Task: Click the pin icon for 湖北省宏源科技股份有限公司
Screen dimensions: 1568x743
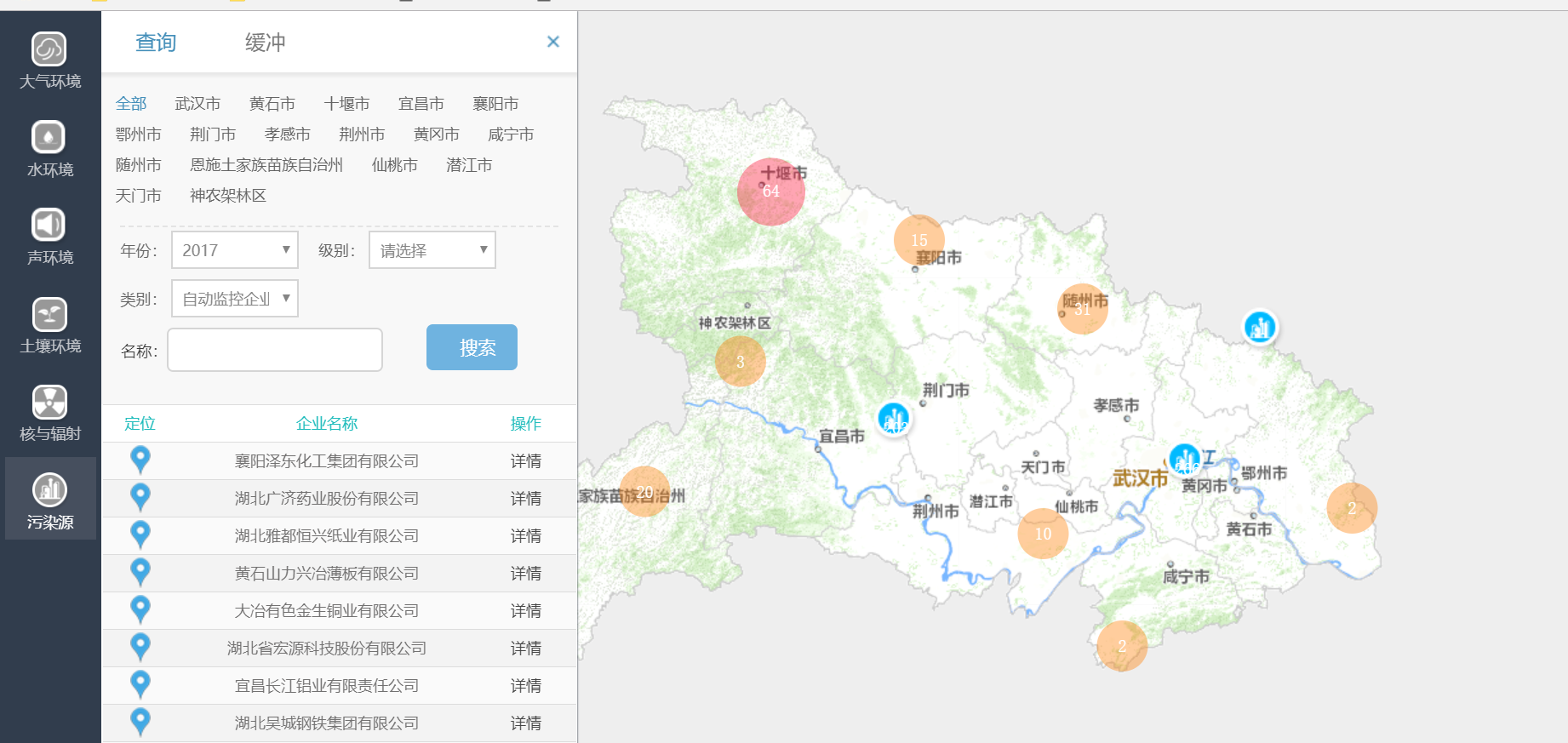Action: [140, 648]
